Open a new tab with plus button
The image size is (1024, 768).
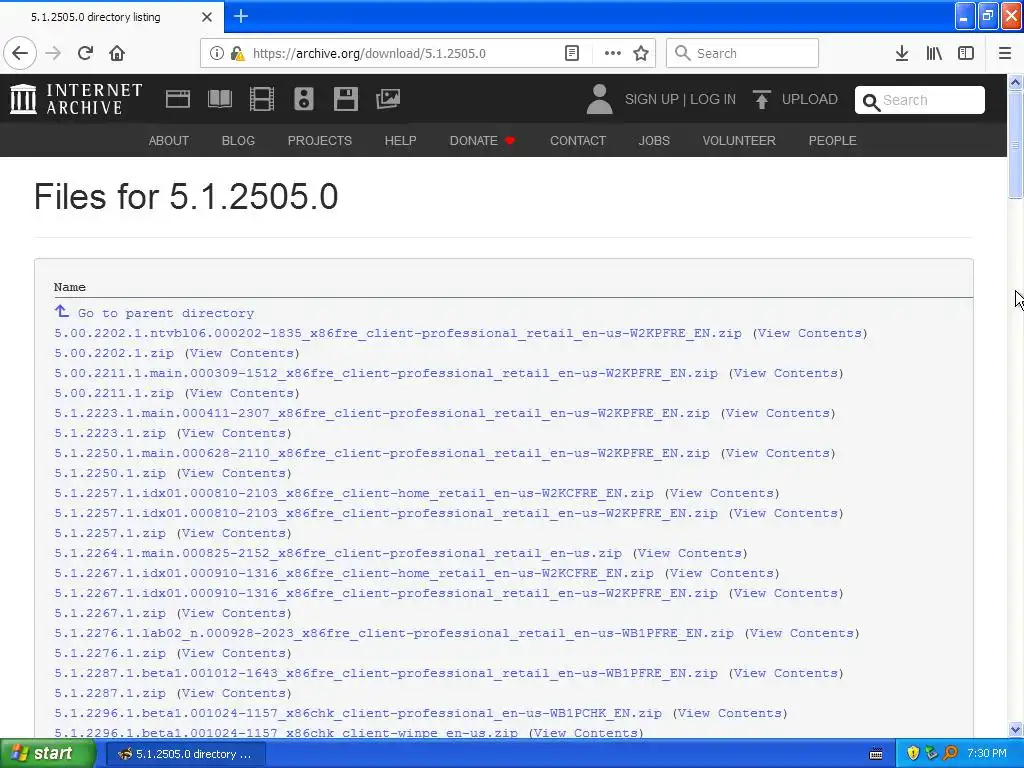(241, 16)
